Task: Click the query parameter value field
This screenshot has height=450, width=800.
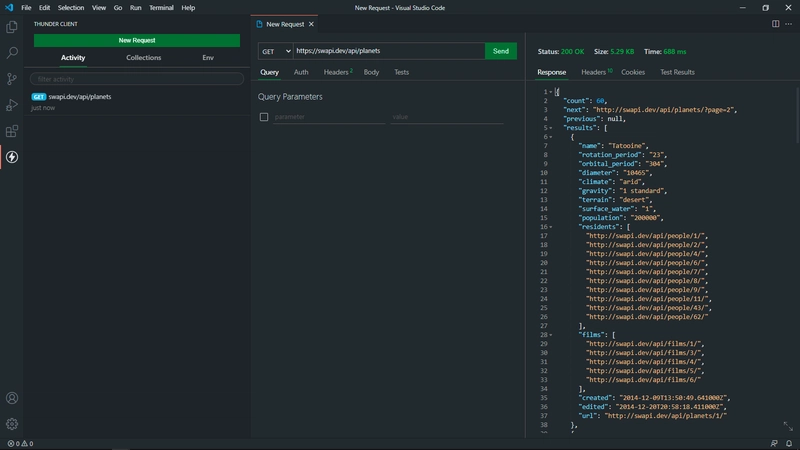Action: (x=447, y=117)
